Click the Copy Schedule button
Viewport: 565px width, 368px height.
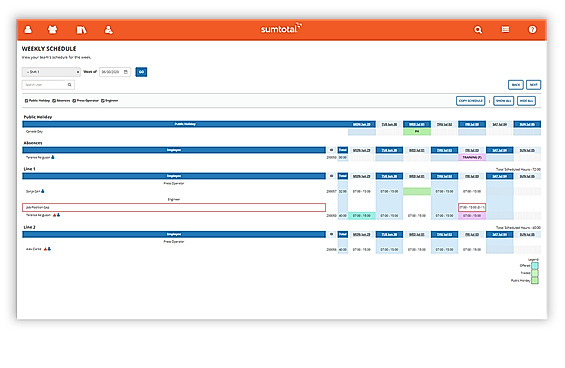coord(471,101)
